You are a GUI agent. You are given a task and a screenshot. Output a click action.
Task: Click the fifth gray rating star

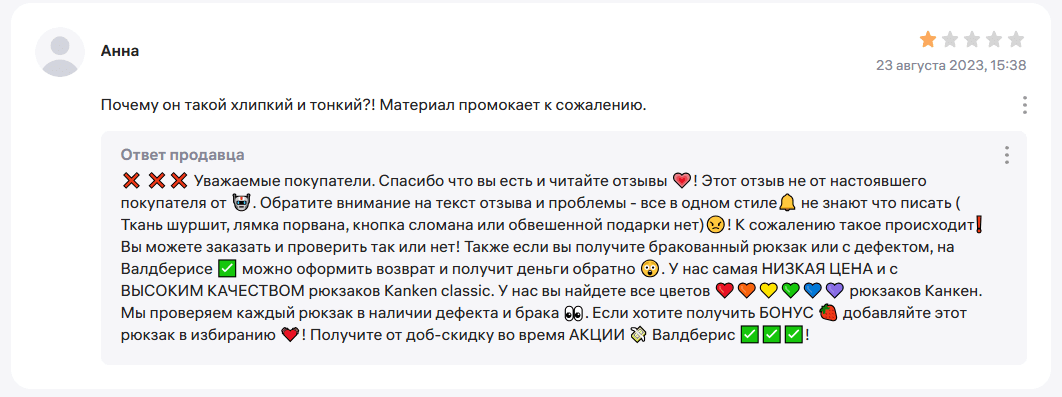pyautogui.click(x=1016, y=40)
